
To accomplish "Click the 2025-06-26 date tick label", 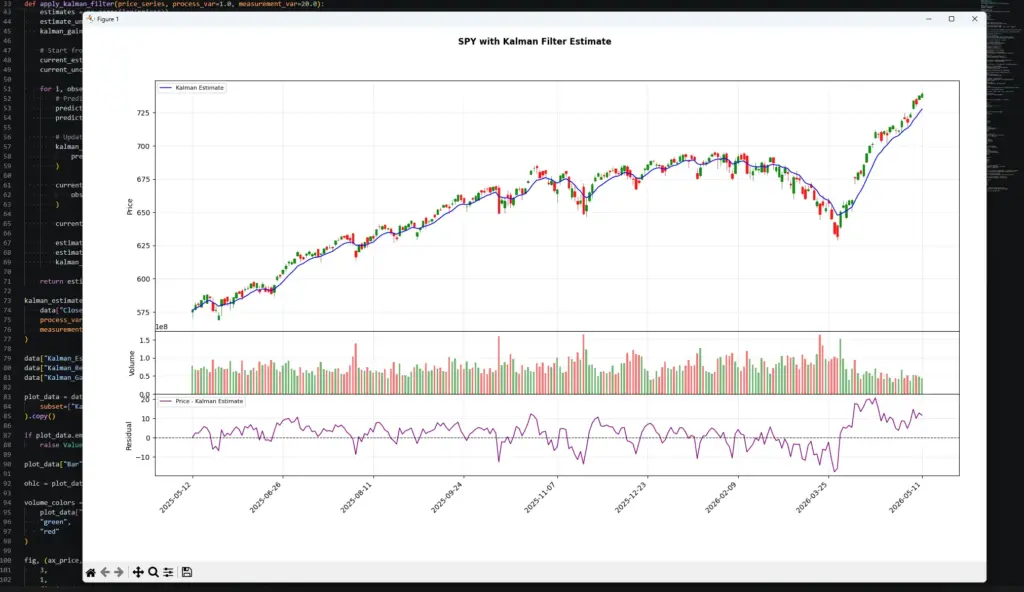I will [x=265, y=498].
